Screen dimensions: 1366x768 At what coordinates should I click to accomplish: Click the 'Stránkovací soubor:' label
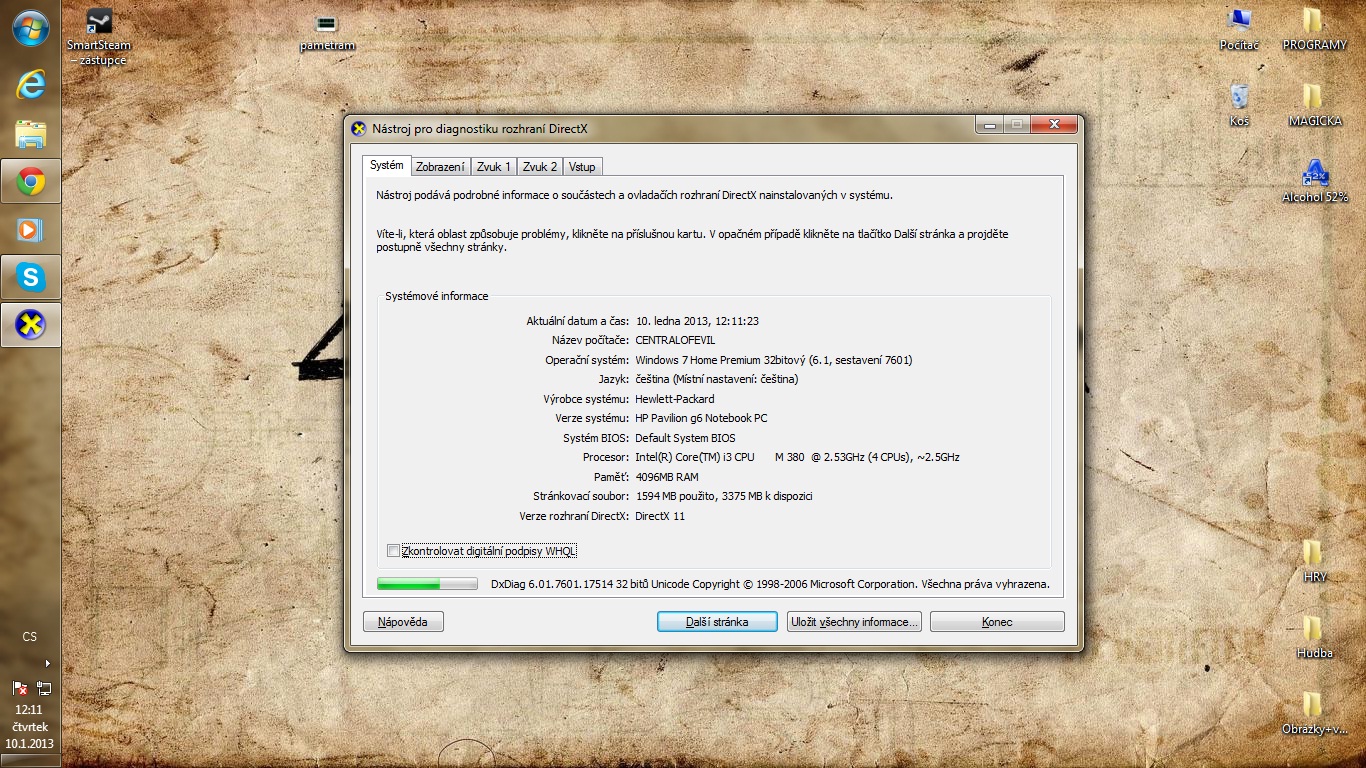582,496
